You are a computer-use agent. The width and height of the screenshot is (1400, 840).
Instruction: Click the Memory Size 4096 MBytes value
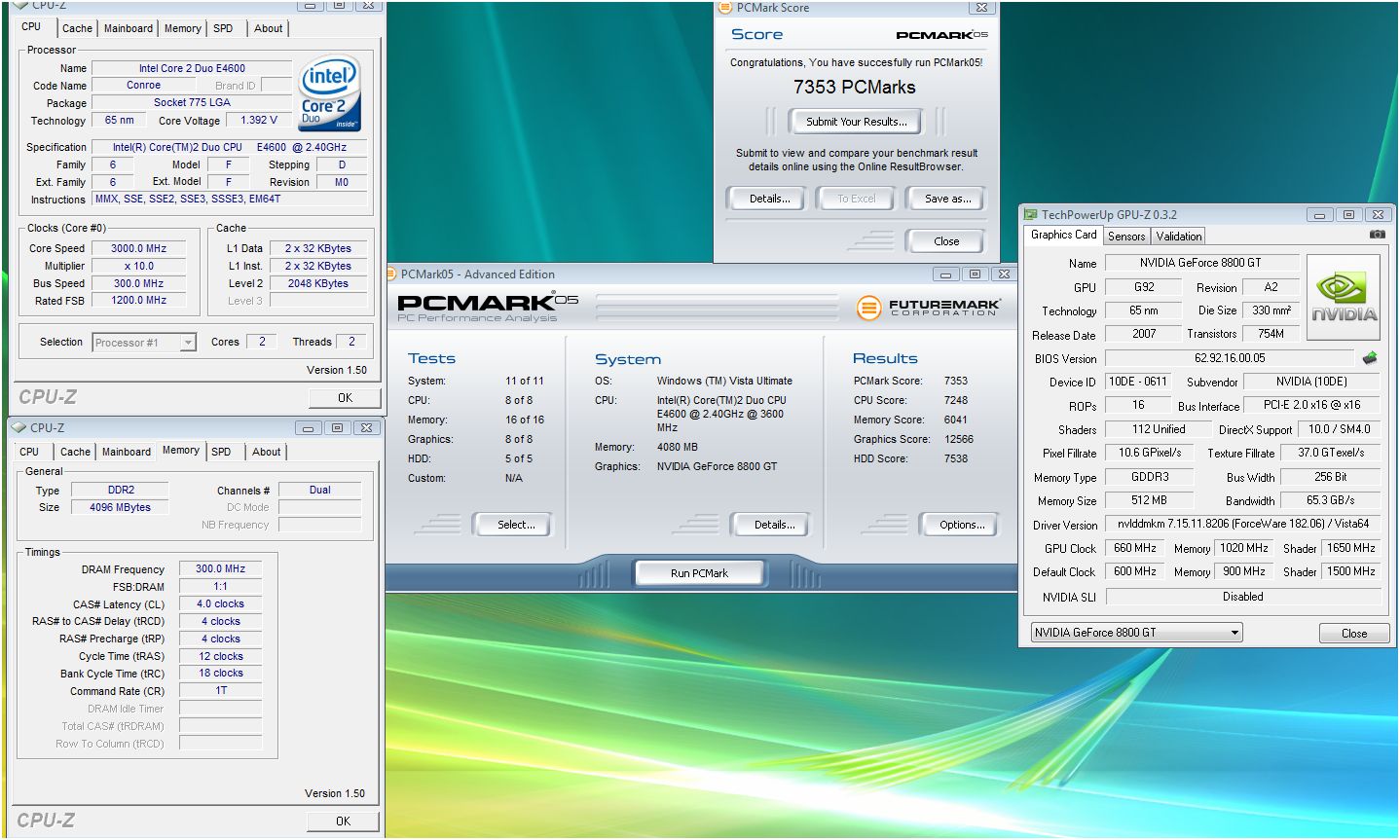coord(120,507)
